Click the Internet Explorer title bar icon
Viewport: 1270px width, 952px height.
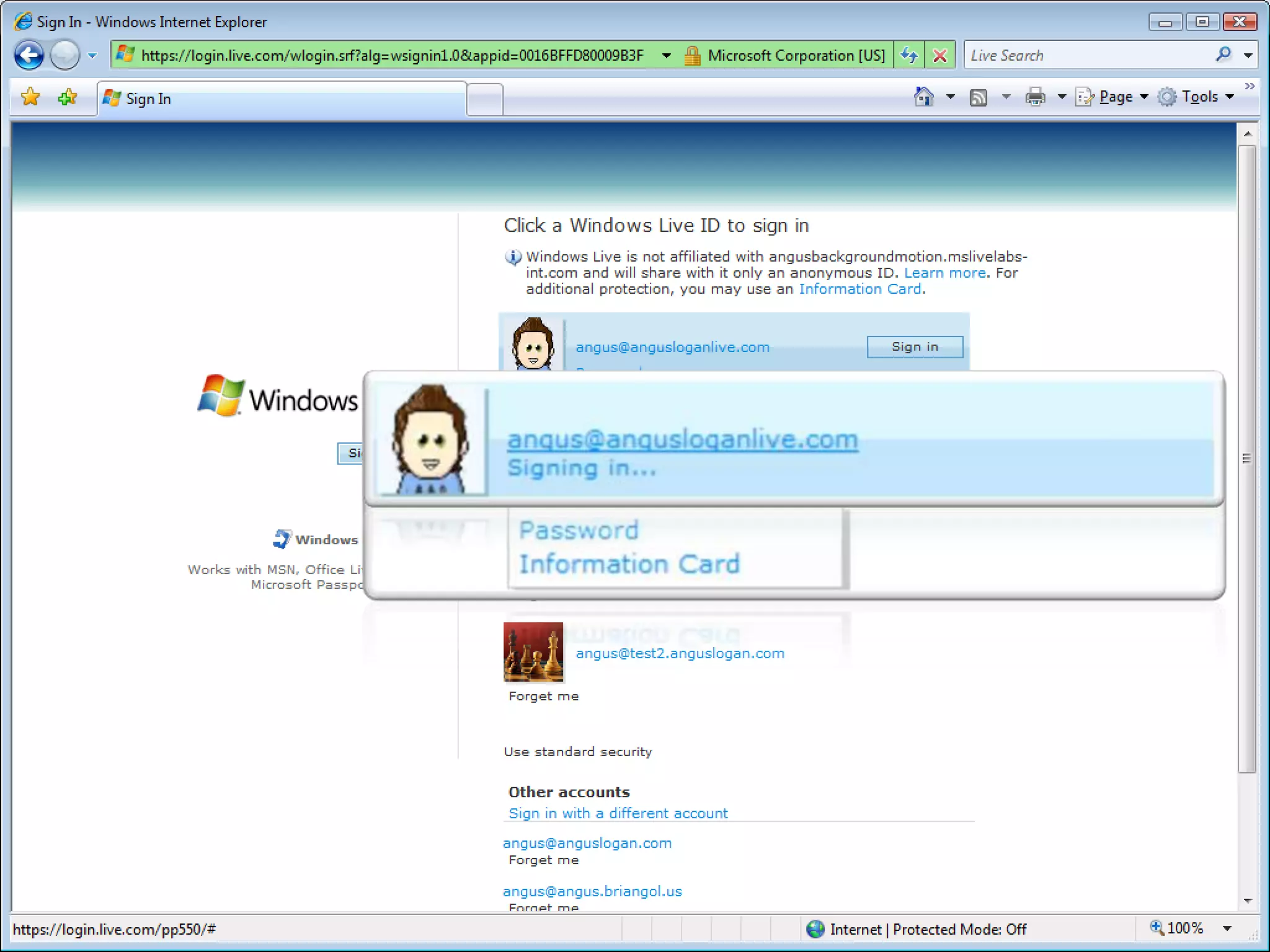23,22
